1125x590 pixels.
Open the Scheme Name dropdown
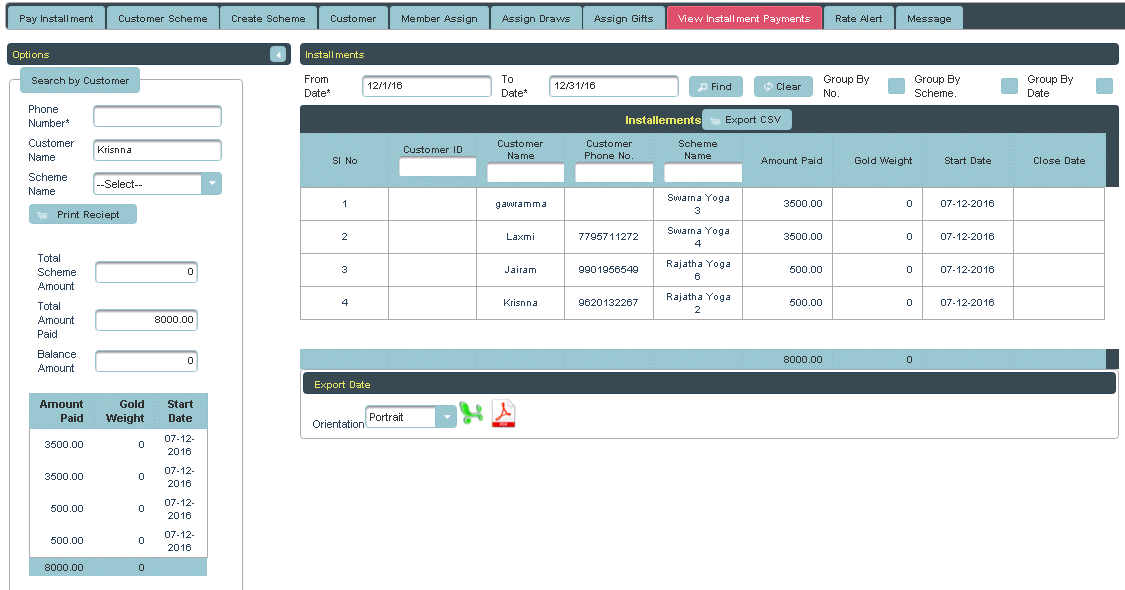[211, 184]
